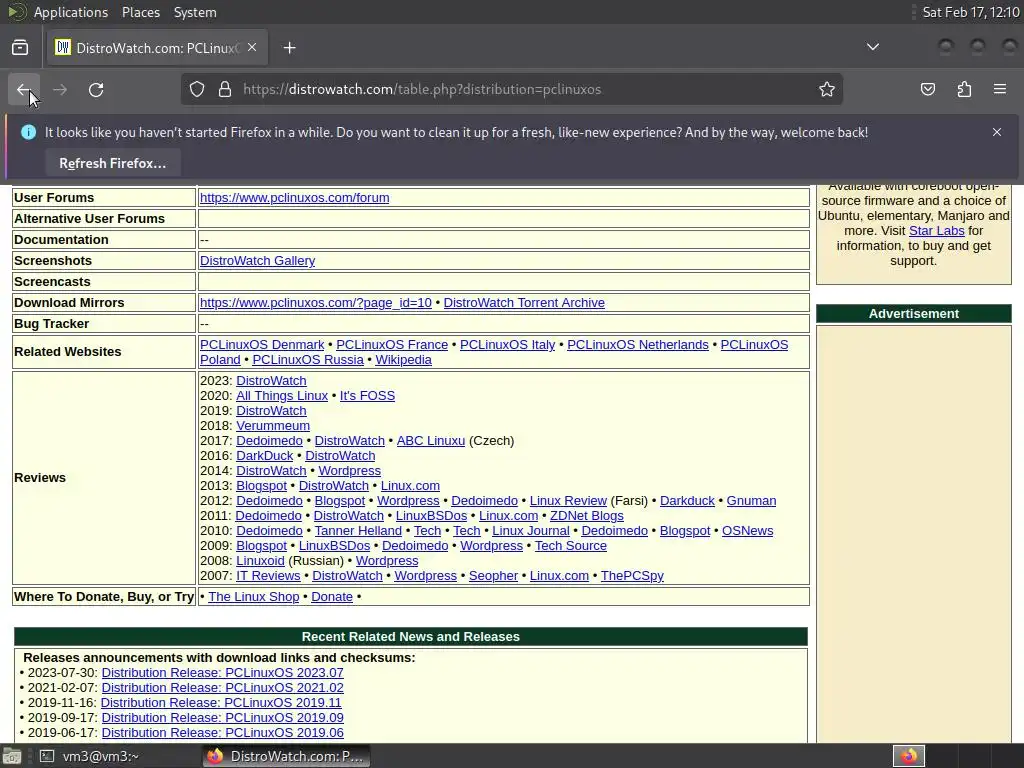Open the Extensions puzzle icon
This screenshot has height=768, width=1024.
964,89
